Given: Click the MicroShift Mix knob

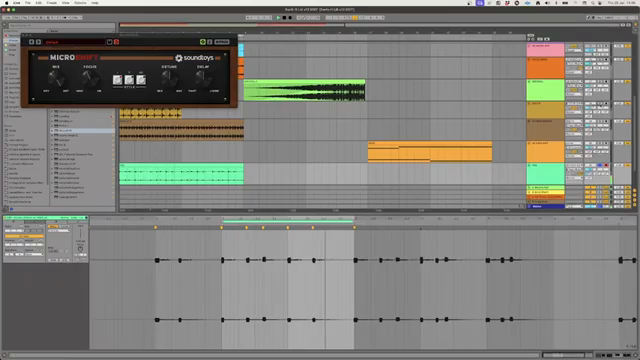Looking at the screenshot, I should 56,78.
